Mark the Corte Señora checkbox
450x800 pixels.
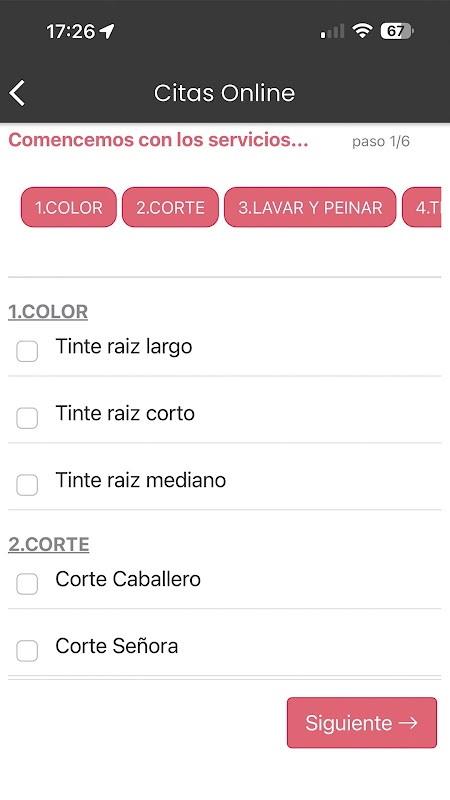[27, 651]
